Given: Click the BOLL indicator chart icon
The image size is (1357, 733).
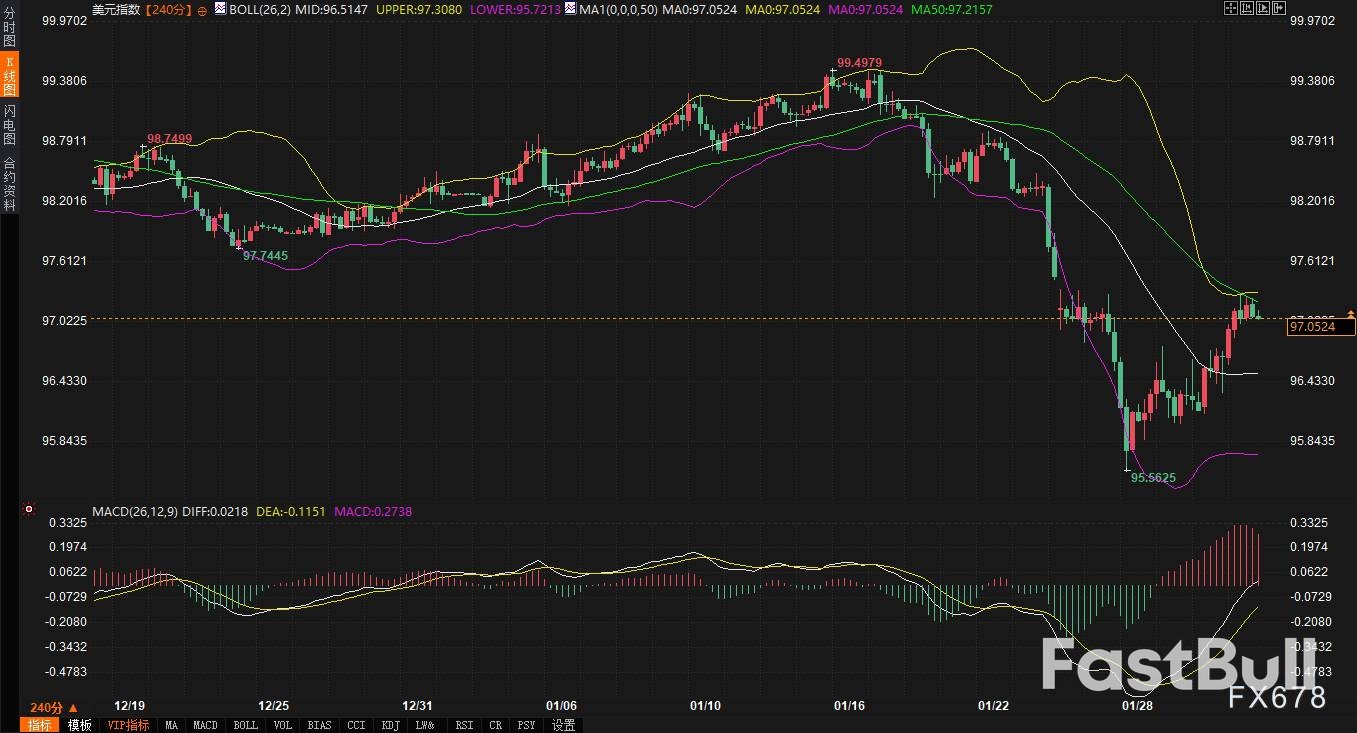Looking at the screenshot, I should (x=220, y=8).
